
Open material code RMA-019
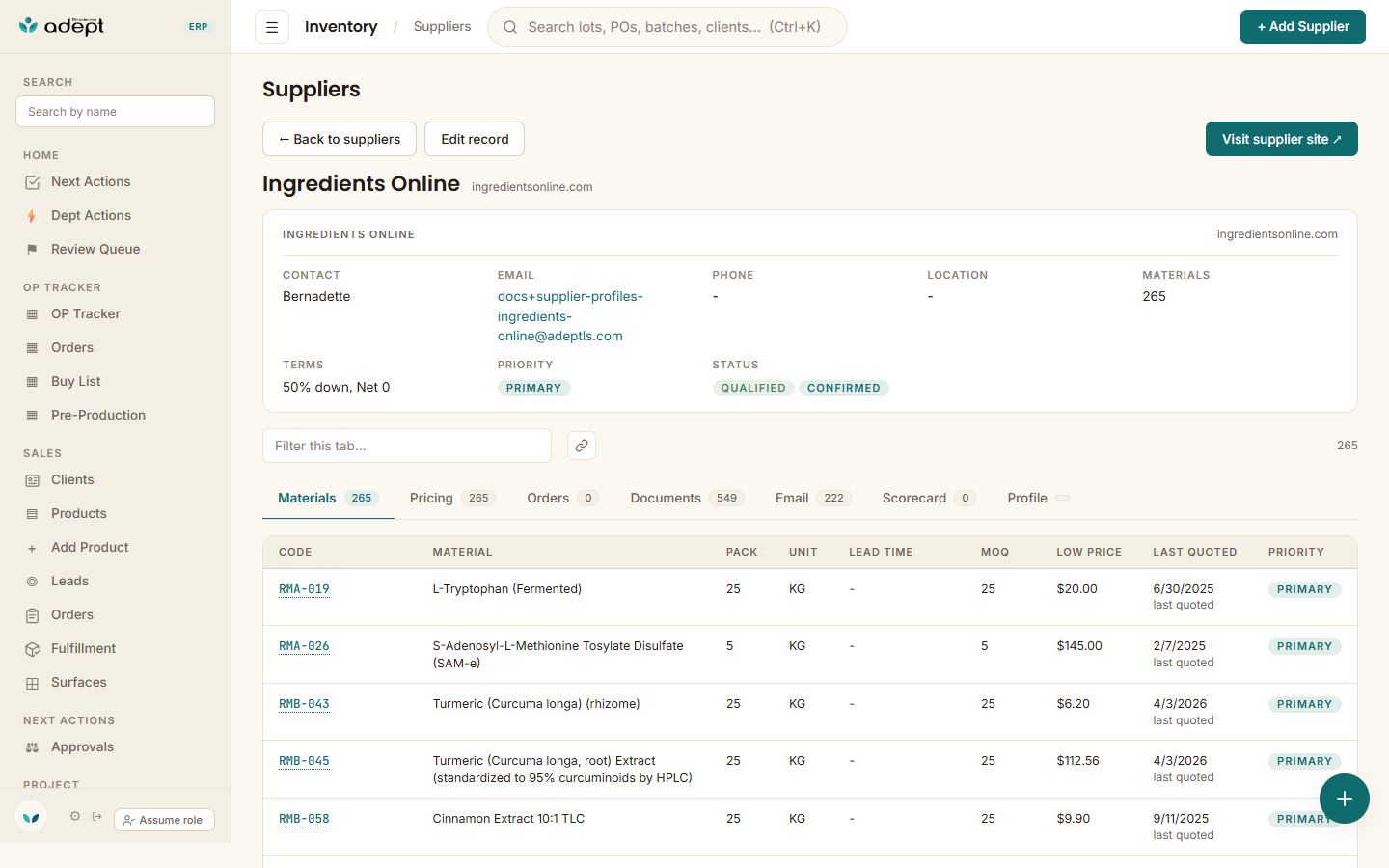point(304,589)
